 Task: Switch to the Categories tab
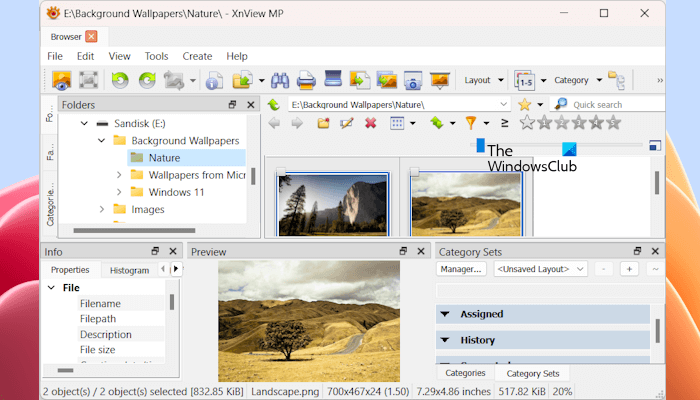click(465, 373)
